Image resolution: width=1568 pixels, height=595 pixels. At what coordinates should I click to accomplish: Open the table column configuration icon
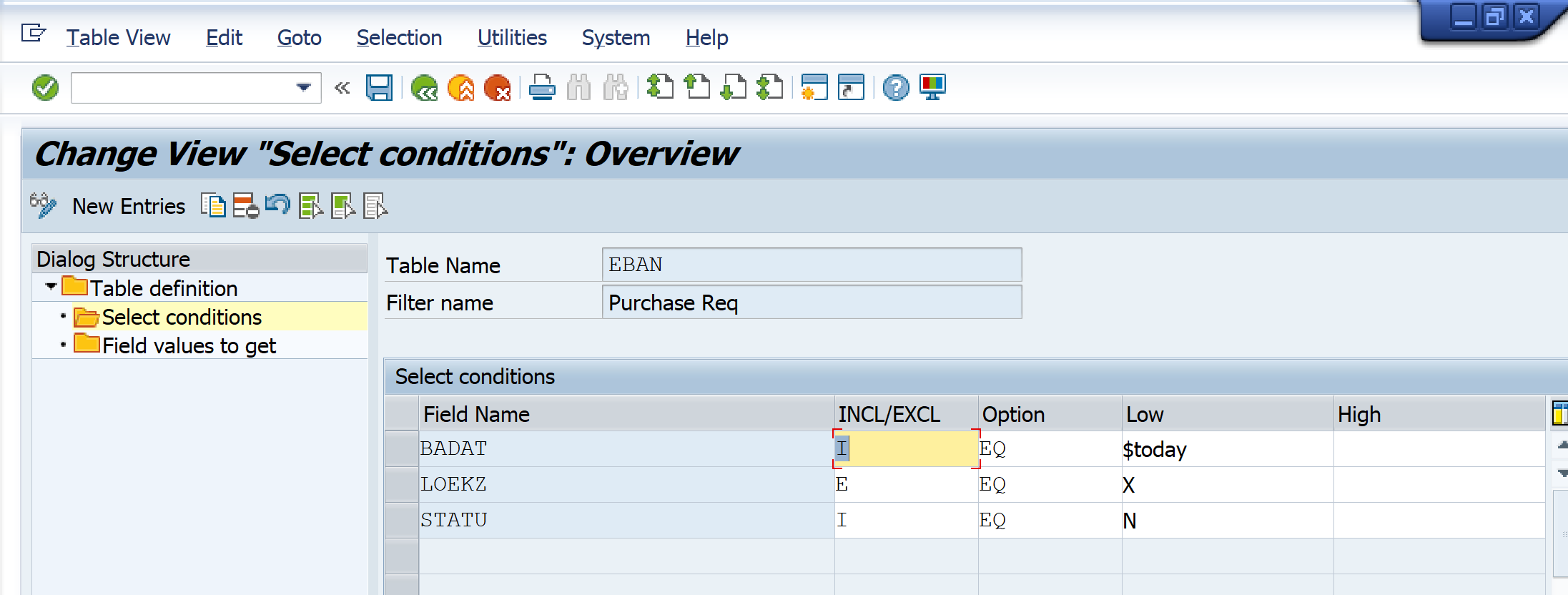(1559, 414)
